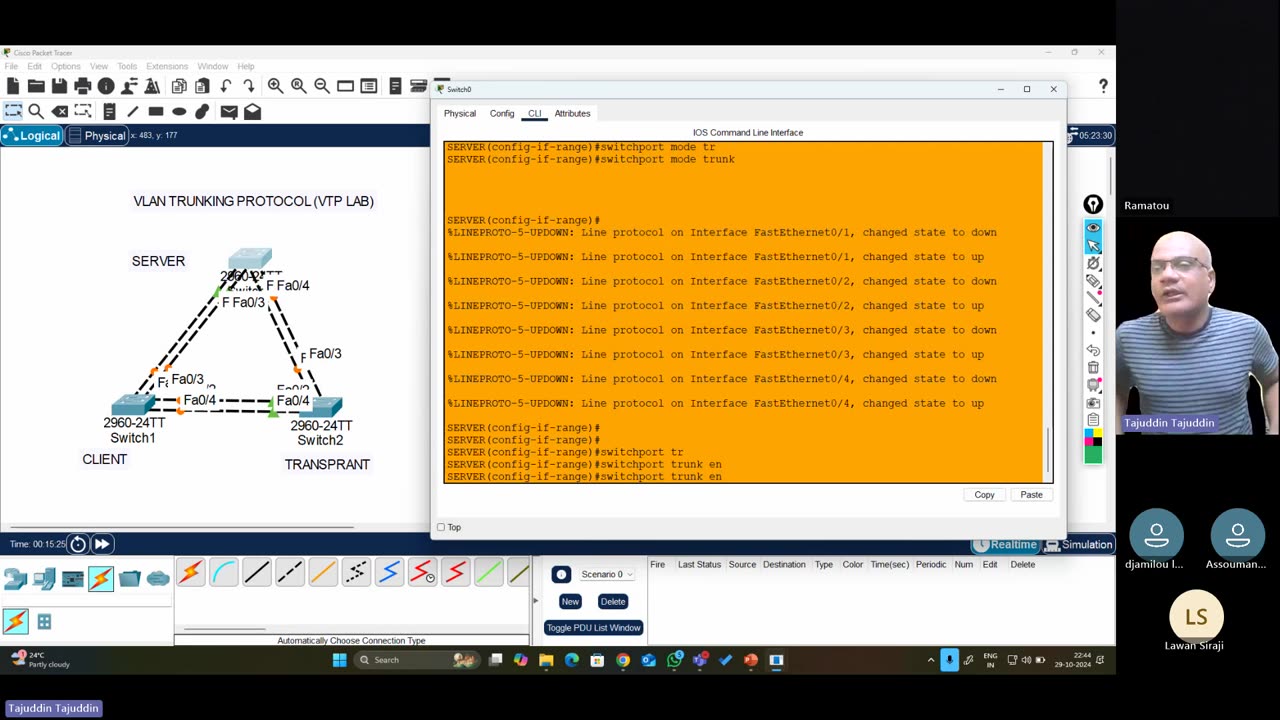Open the Attributes tab in Switch0
The height and width of the screenshot is (720, 1280).
[573, 113]
